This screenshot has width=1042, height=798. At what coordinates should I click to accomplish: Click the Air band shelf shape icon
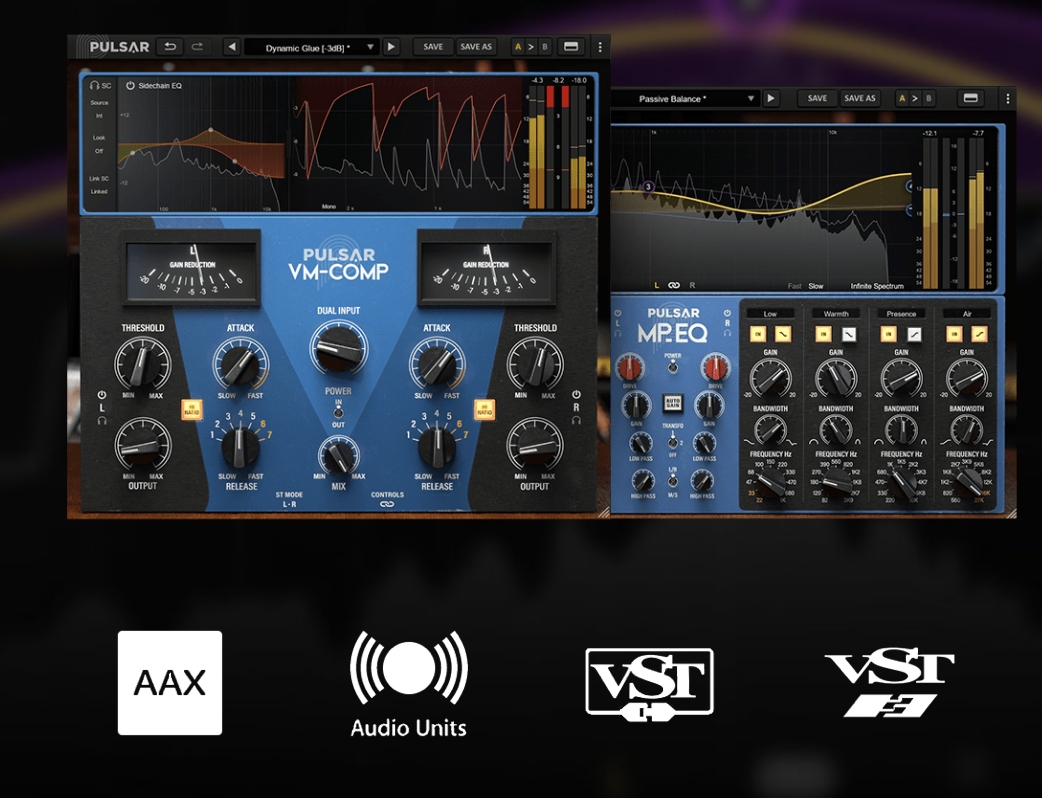(979, 334)
